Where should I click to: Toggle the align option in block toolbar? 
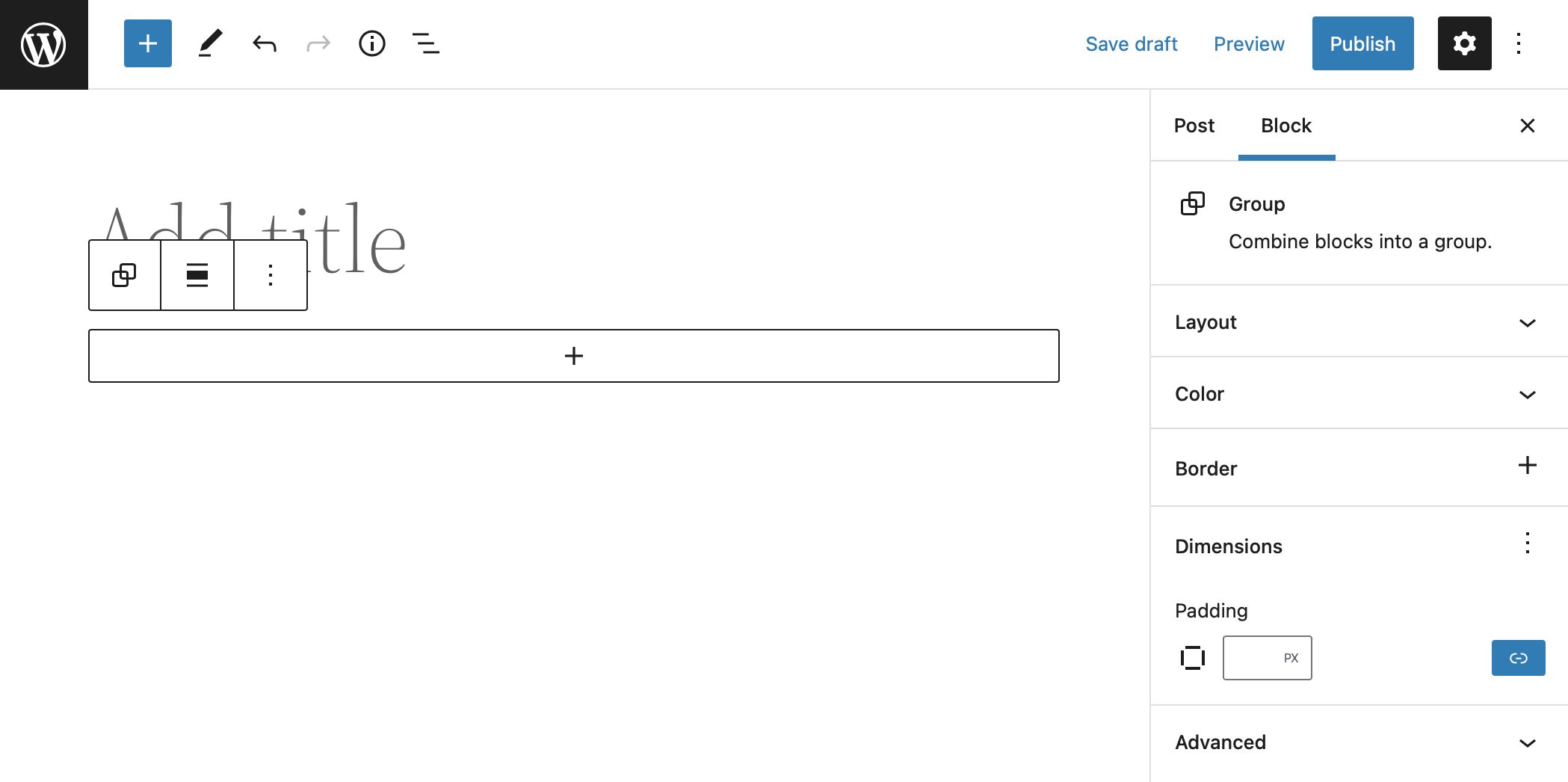[x=197, y=274]
